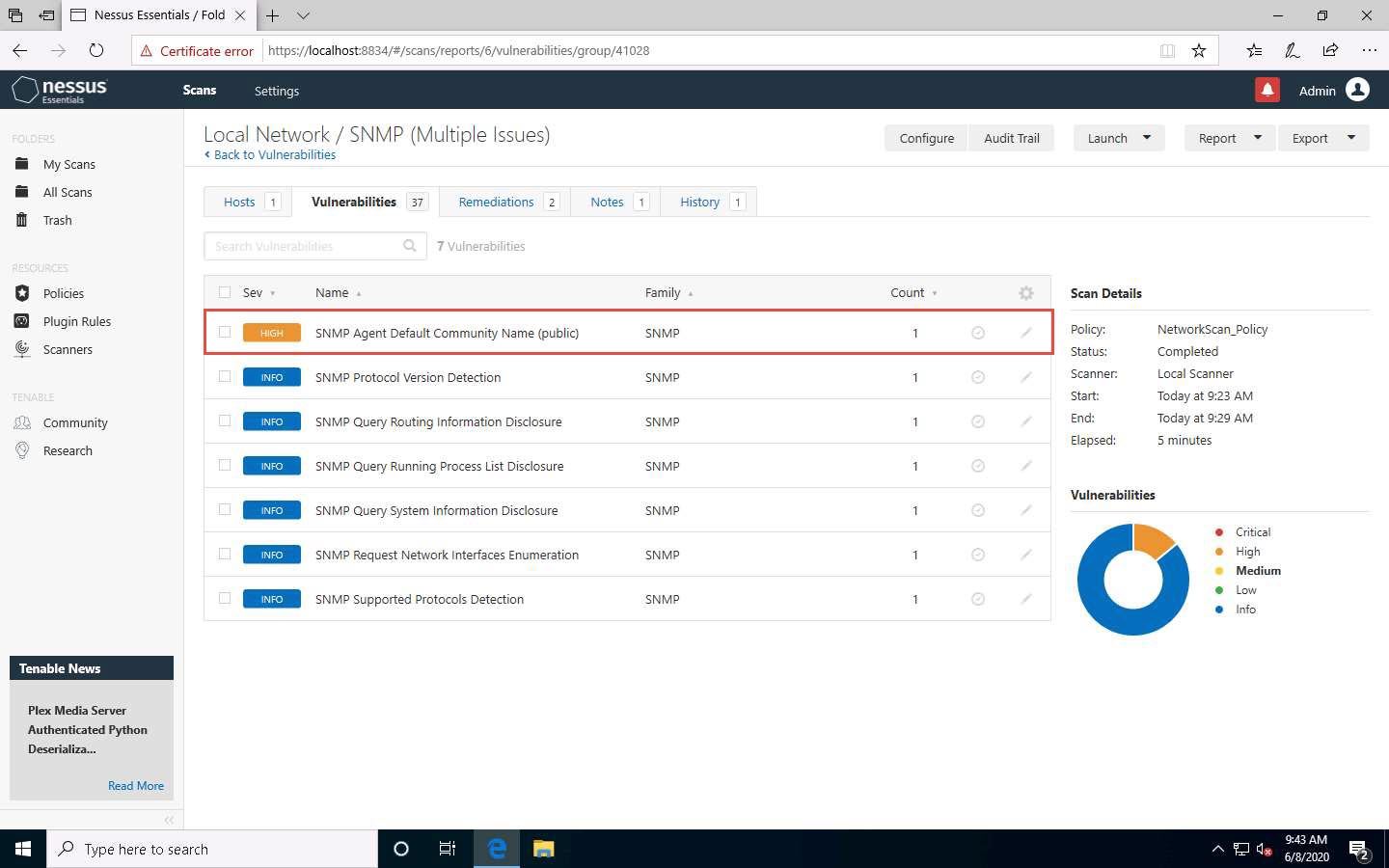This screenshot has height=868, width=1389.
Task: Open Task View on the taskbar
Action: coord(448,849)
